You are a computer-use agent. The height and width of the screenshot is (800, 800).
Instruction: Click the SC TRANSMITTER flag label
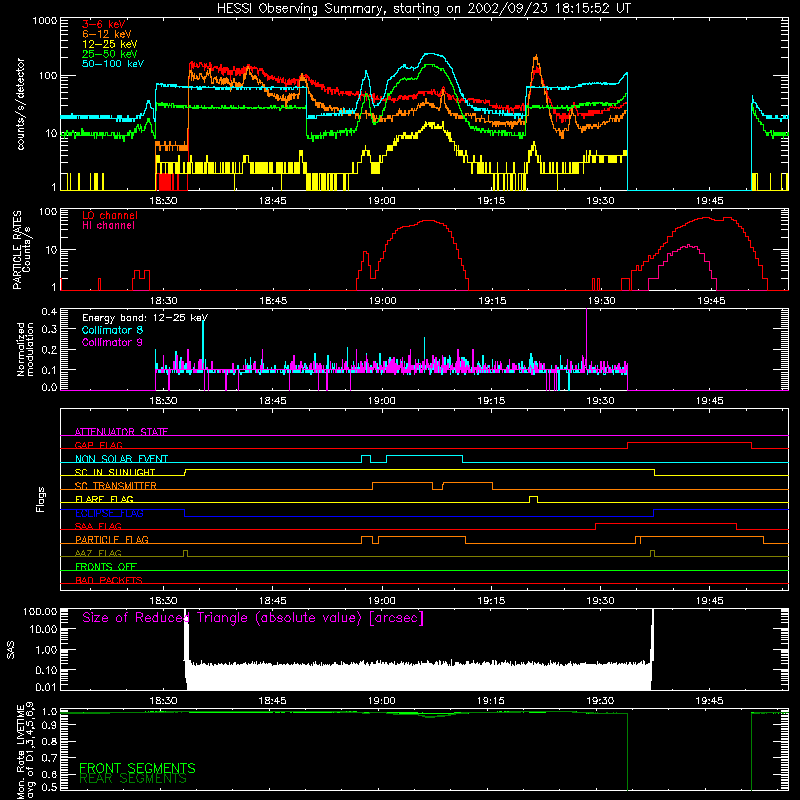point(116,486)
